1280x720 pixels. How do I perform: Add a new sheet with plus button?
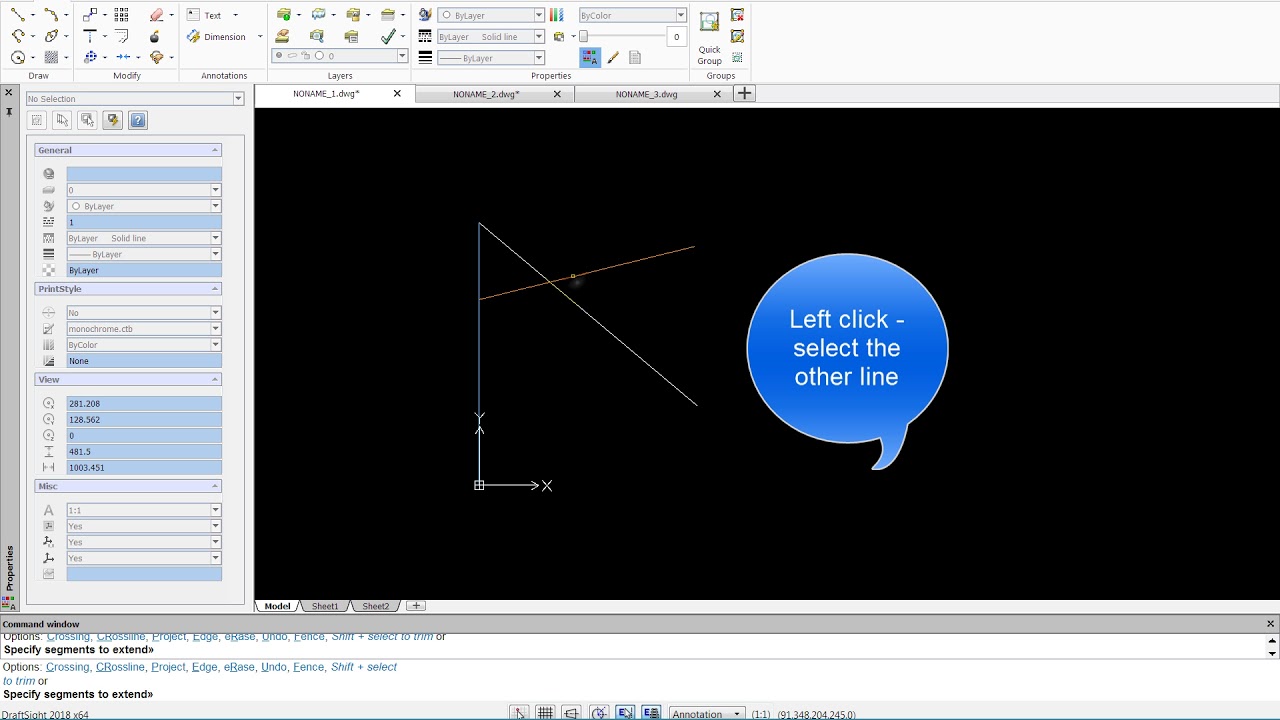[416, 606]
